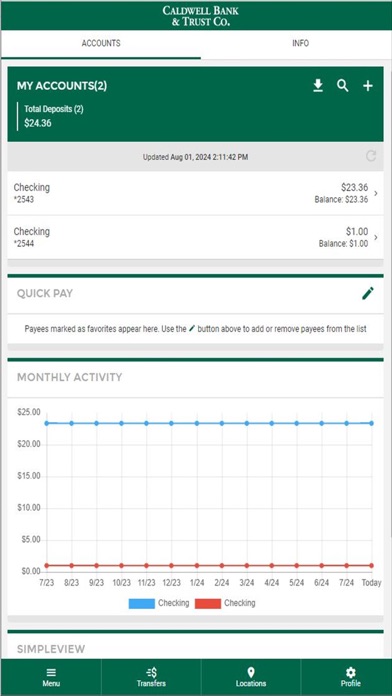The height and width of the screenshot is (696, 392).
Task: Select Today point on blue line
Action: tap(372, 423)
